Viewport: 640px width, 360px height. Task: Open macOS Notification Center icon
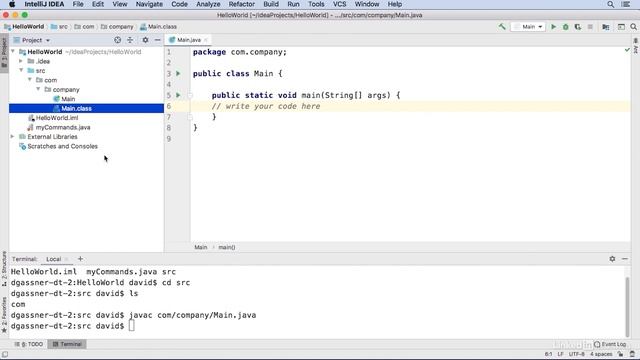(626, 4)
